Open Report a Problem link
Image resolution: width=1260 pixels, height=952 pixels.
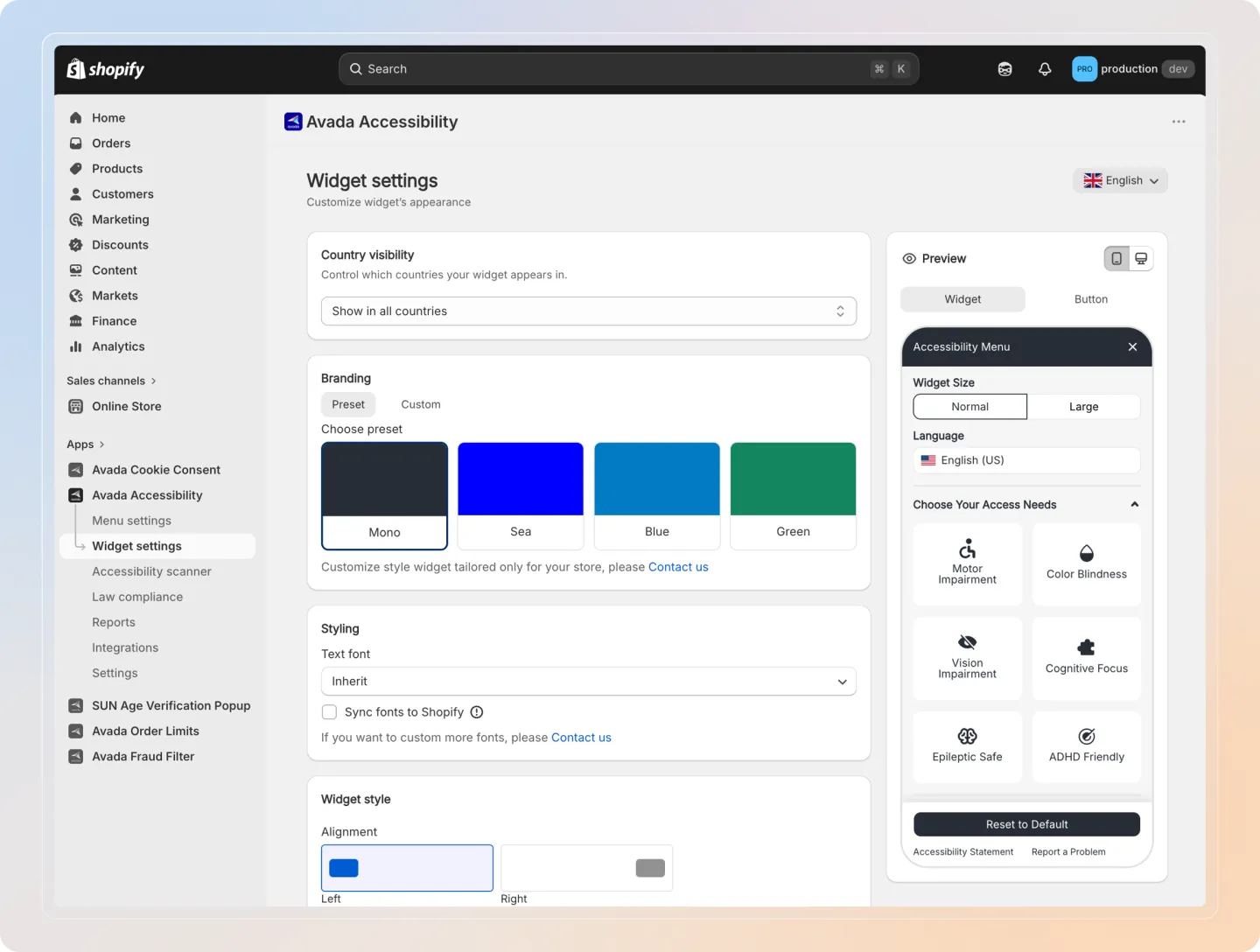pyautogui.click(x=1068, y=852)
